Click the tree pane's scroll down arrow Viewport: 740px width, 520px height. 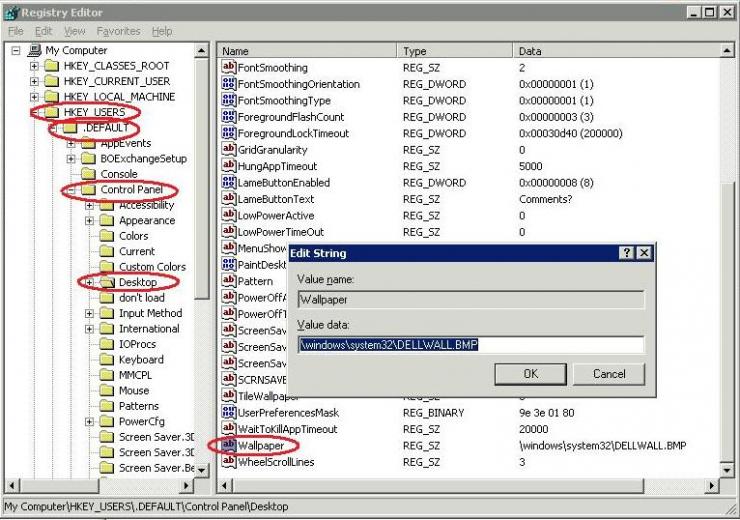point(202,470)
